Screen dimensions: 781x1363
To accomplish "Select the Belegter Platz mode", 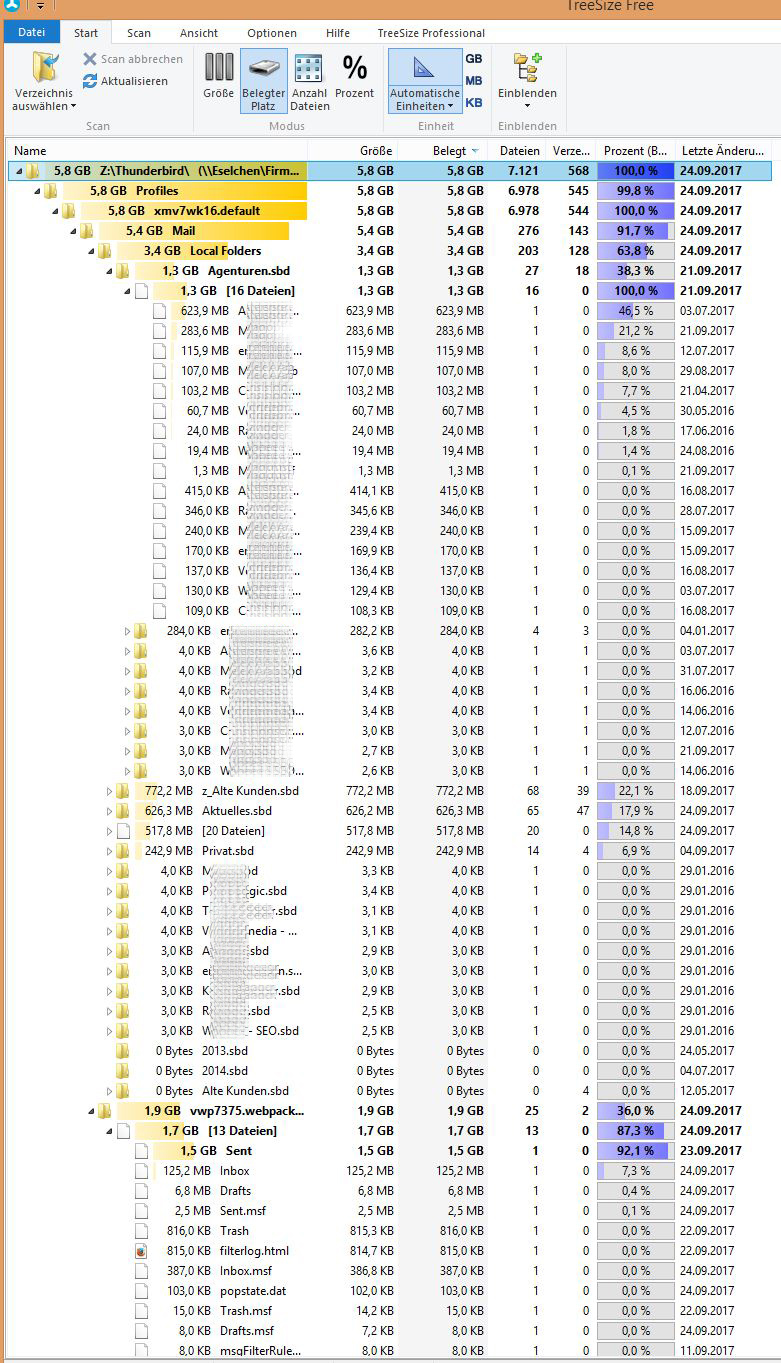I will (x=263, y=82).
